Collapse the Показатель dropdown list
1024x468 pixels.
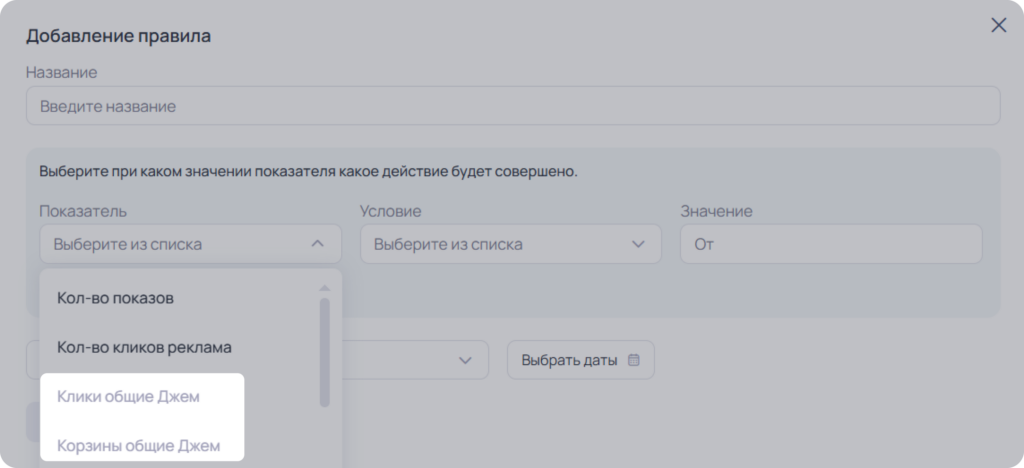point(190,244)
